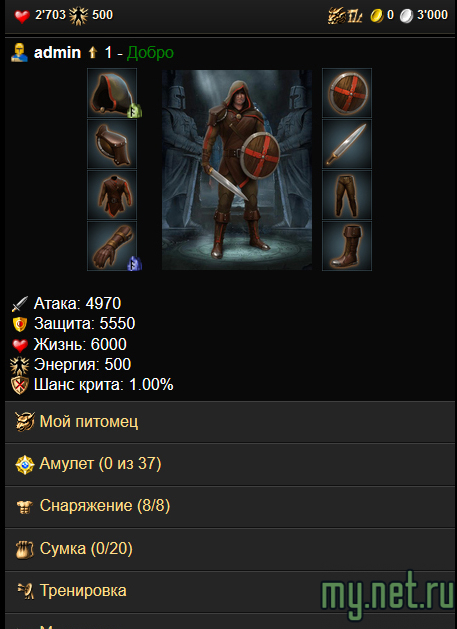Select the short sword weapon slot
The image size is (457, 629).
tap(347, 144)
